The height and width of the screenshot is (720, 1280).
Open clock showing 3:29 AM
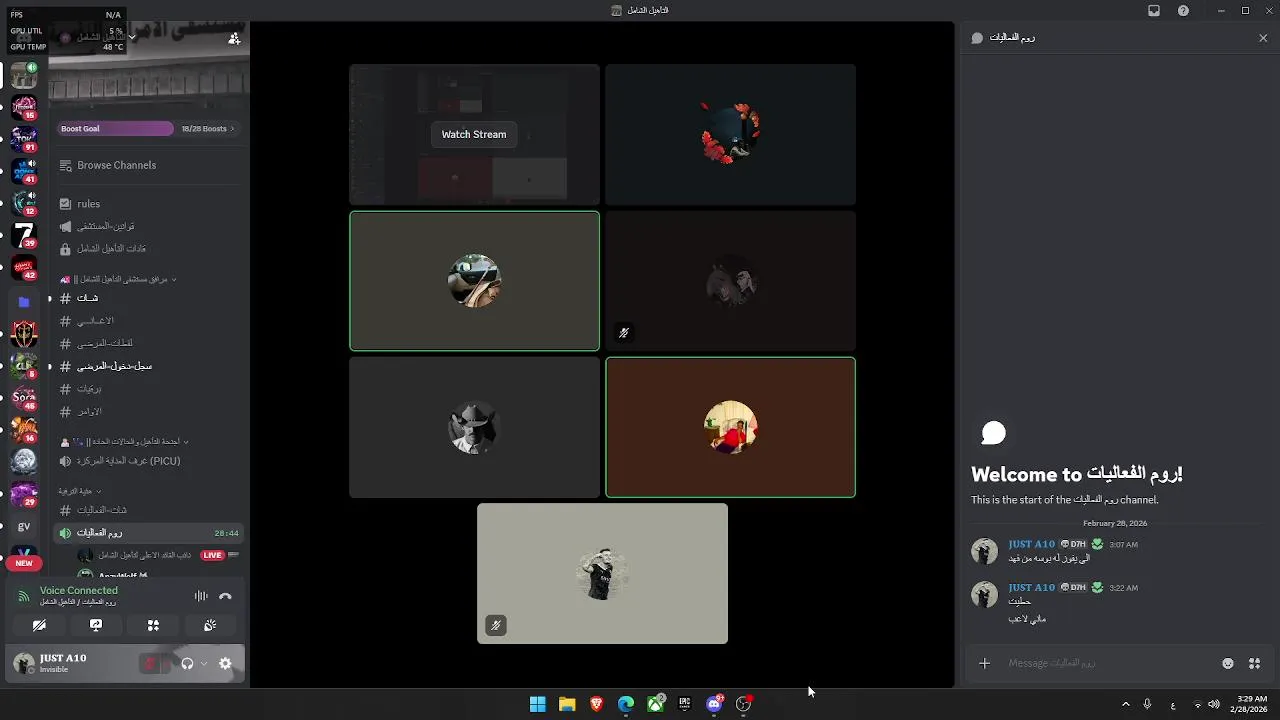tap(1250, 704)
